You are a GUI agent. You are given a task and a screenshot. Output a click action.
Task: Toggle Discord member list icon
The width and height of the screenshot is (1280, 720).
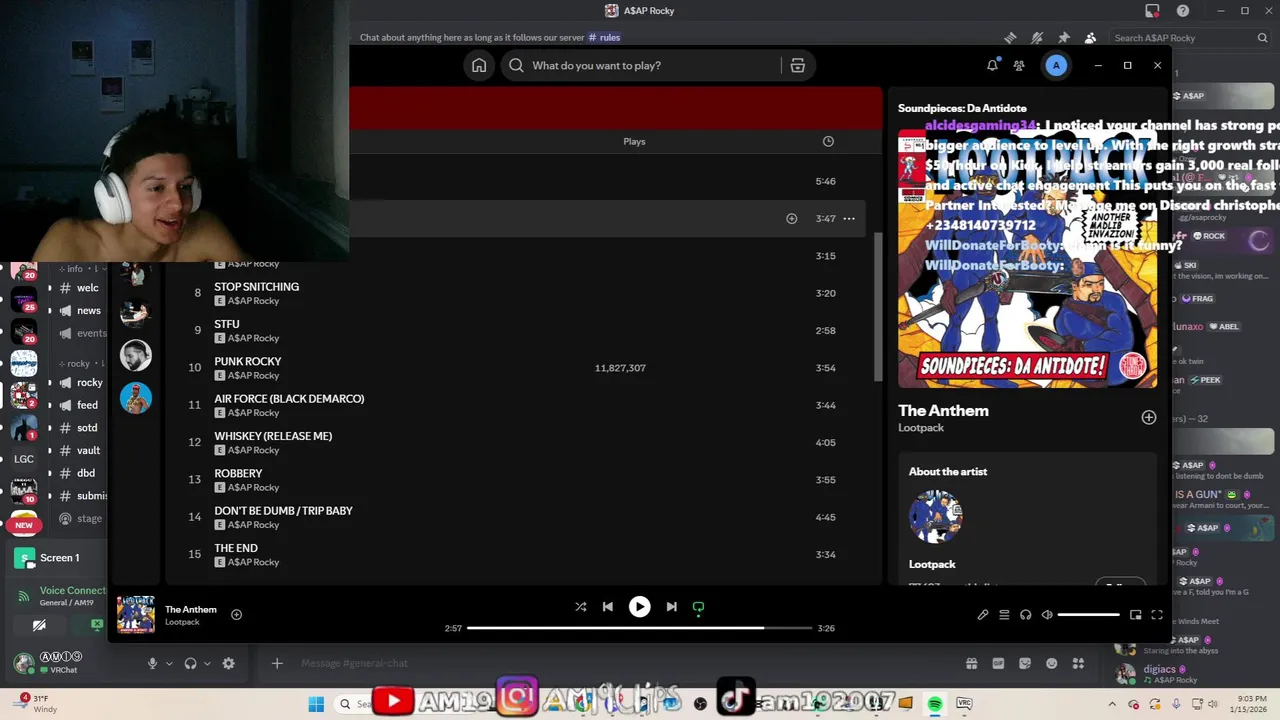[1090, 38]
